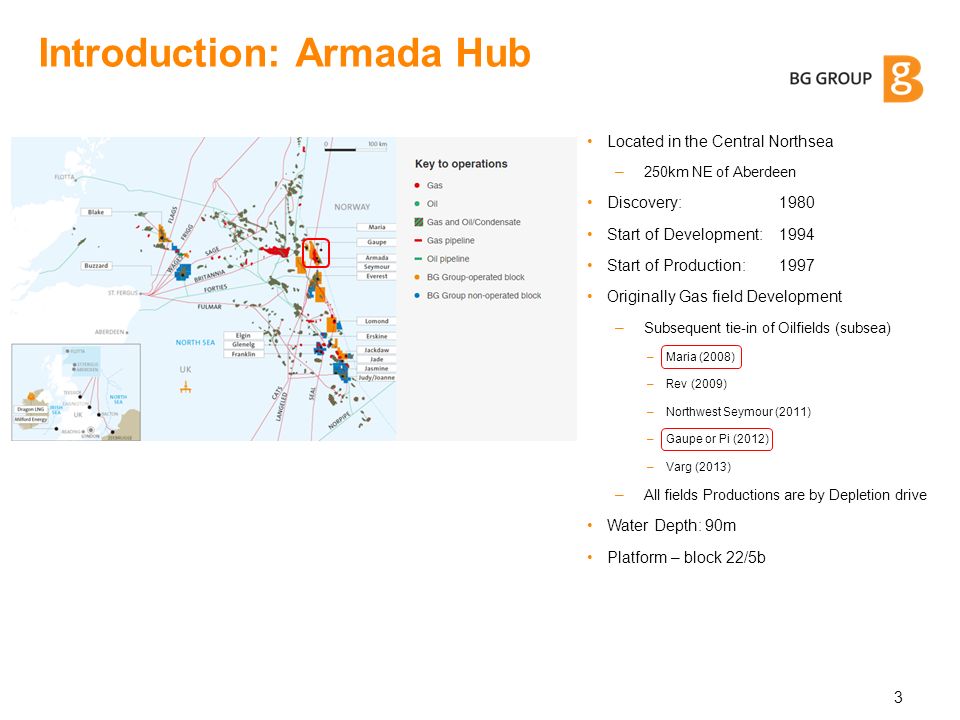Click the Start of Production year '1997'
Image resolution: width=960 pixels, height=720 pixels.
point(797,266)
